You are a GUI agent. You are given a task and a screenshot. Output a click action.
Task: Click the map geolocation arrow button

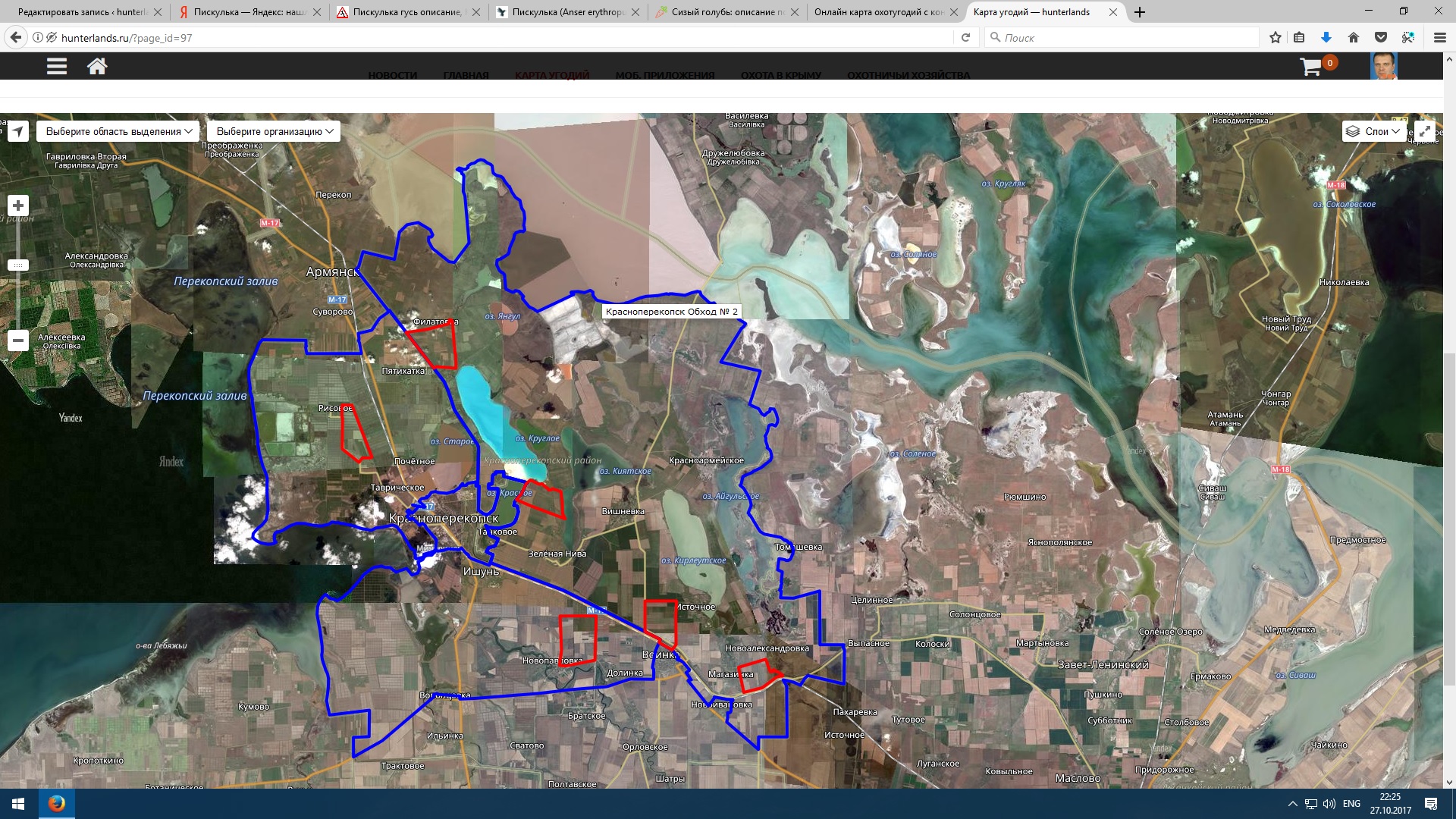tap(18, 131)
